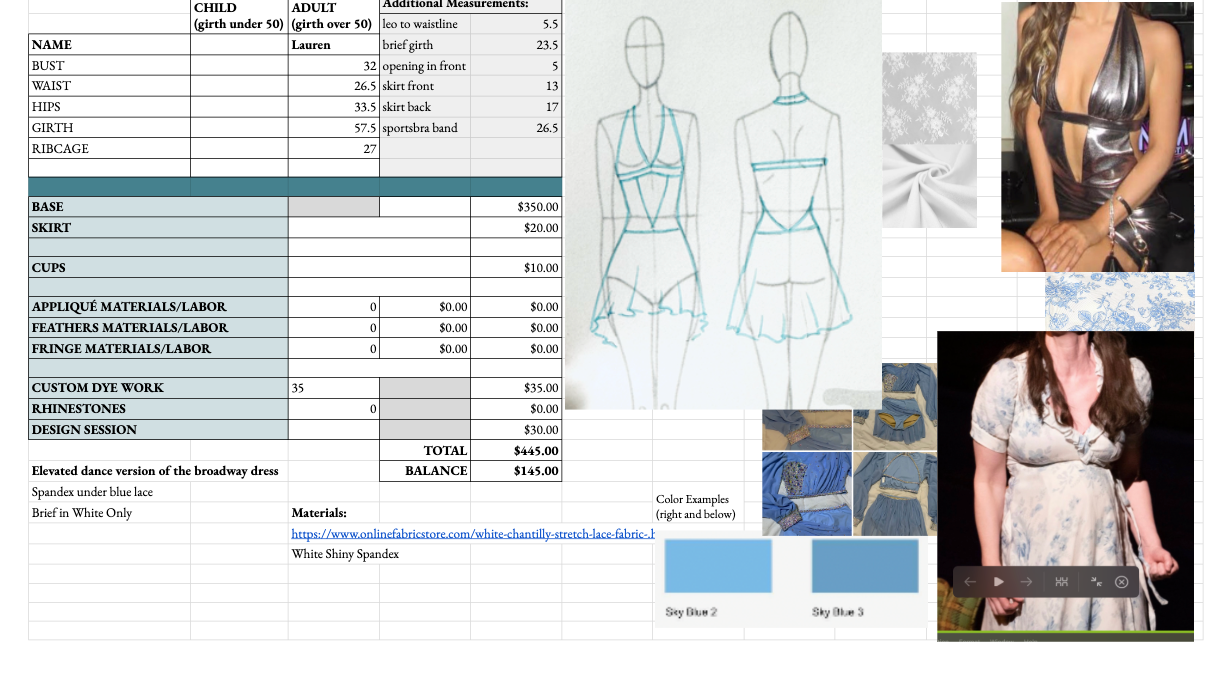This screenshot has height=694, width=1226.
Task: Select the GIRTH value 57.5
Action: tap(334, 128)
